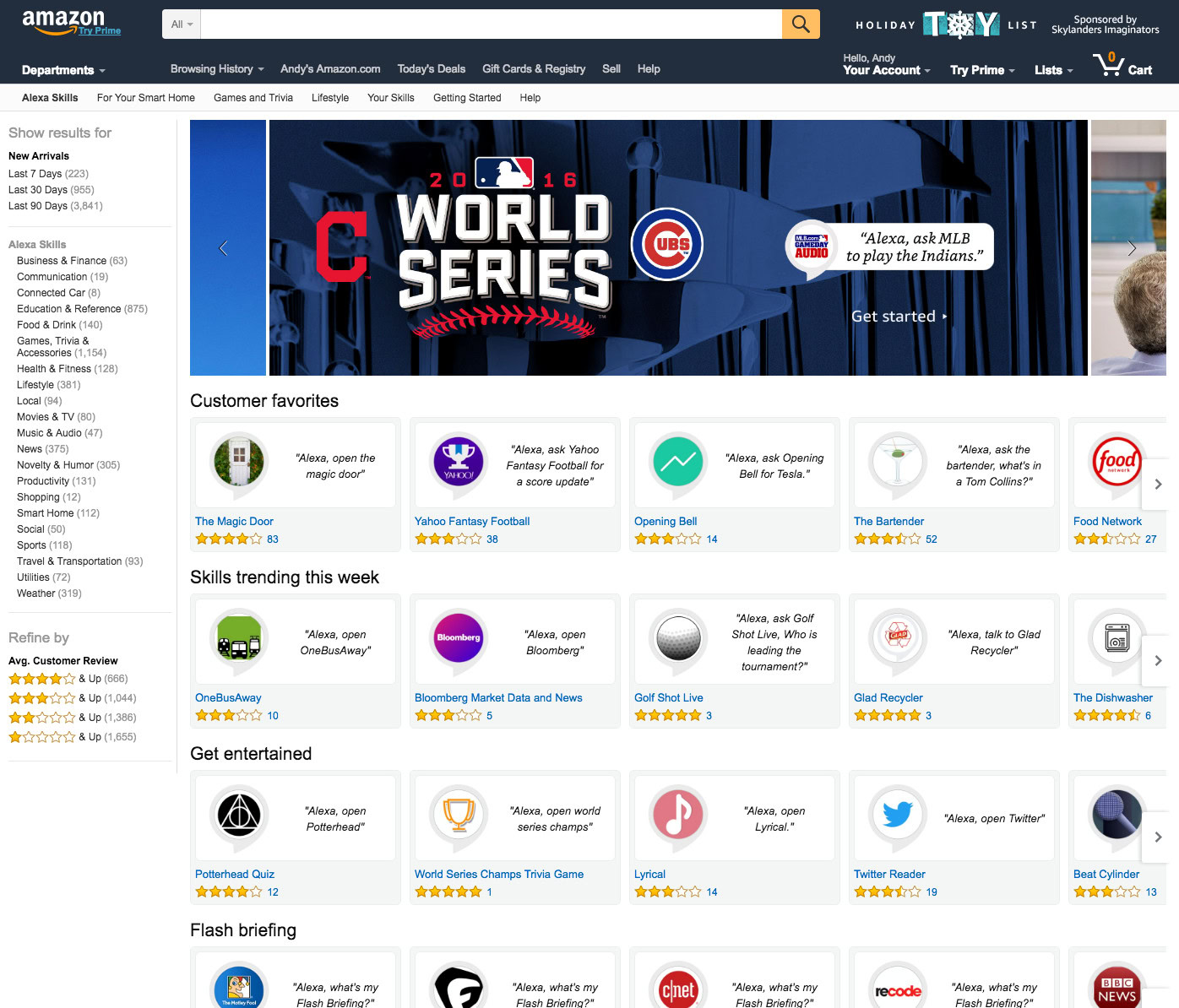Open The Magic Door skill icon

tap(239, 461)
